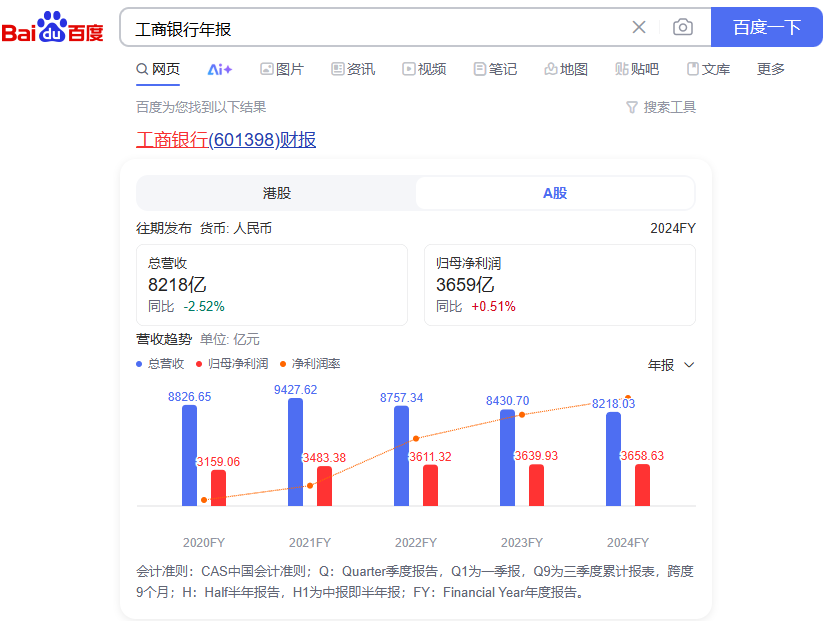Click the value label 3159.06
Image resolution: width=827 pixels, height=621 pixels.
coord(218,462)
